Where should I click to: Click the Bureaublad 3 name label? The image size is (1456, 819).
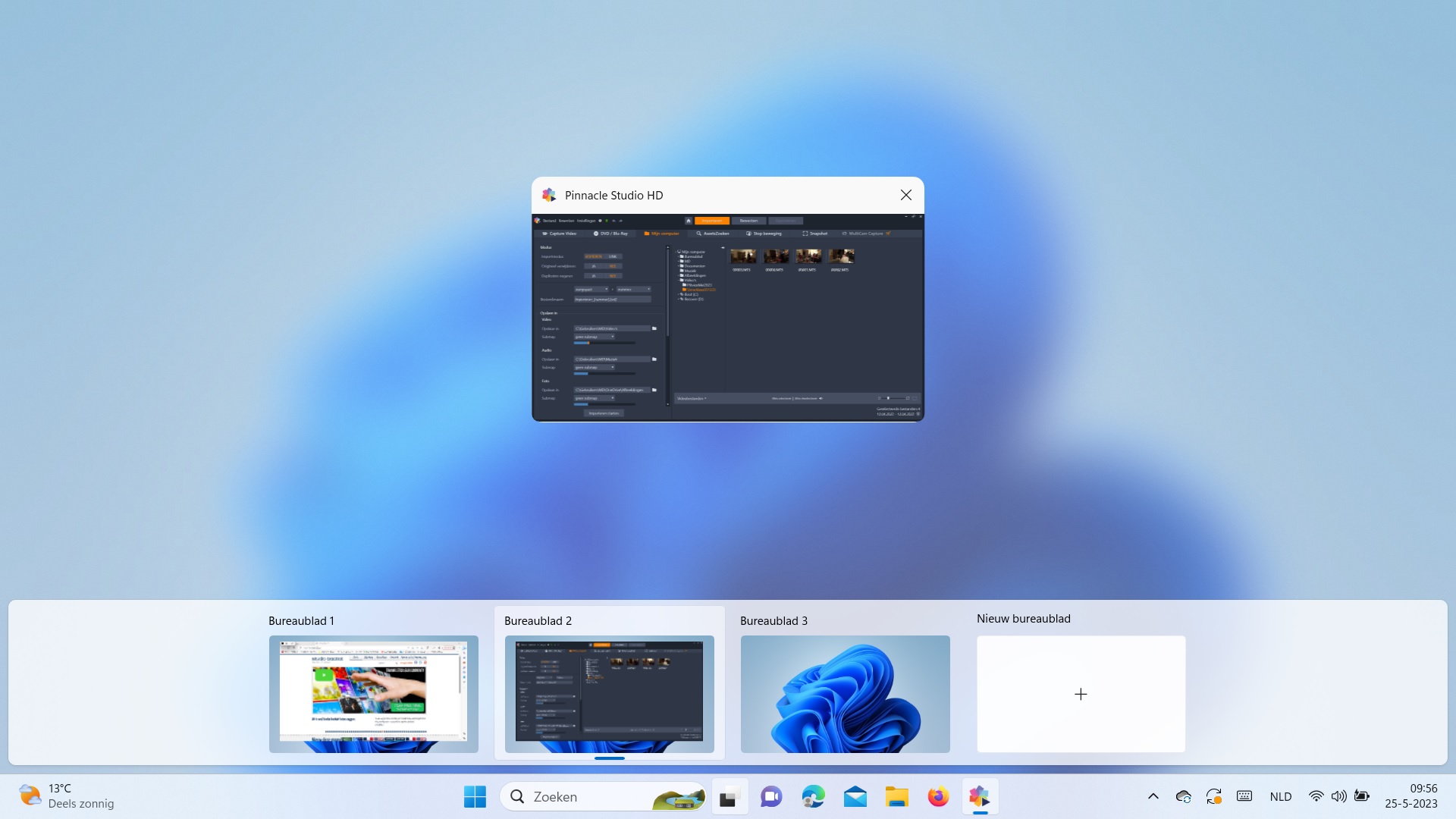(x=773, y=620)
